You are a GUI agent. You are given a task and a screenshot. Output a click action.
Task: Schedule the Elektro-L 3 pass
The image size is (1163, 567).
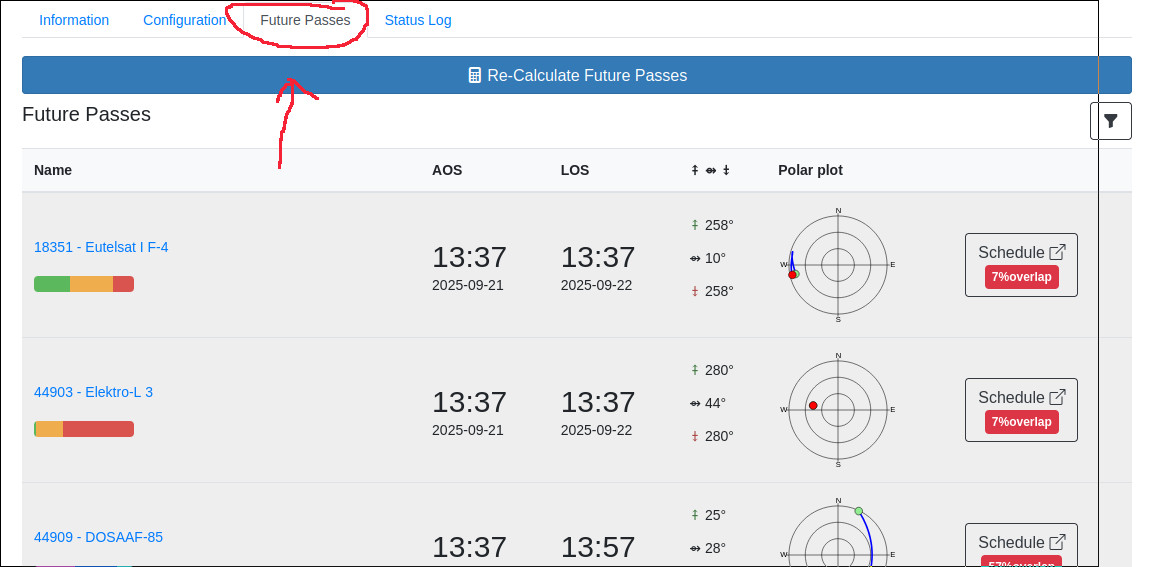(1021, 410)
